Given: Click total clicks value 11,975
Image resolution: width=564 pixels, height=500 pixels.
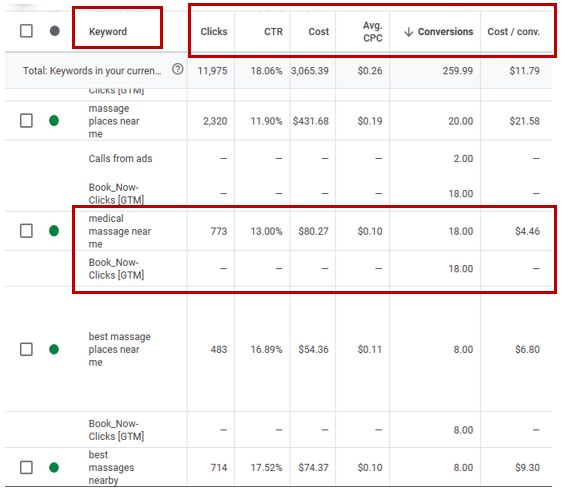Looking at the screenshot, I should 212,71.
